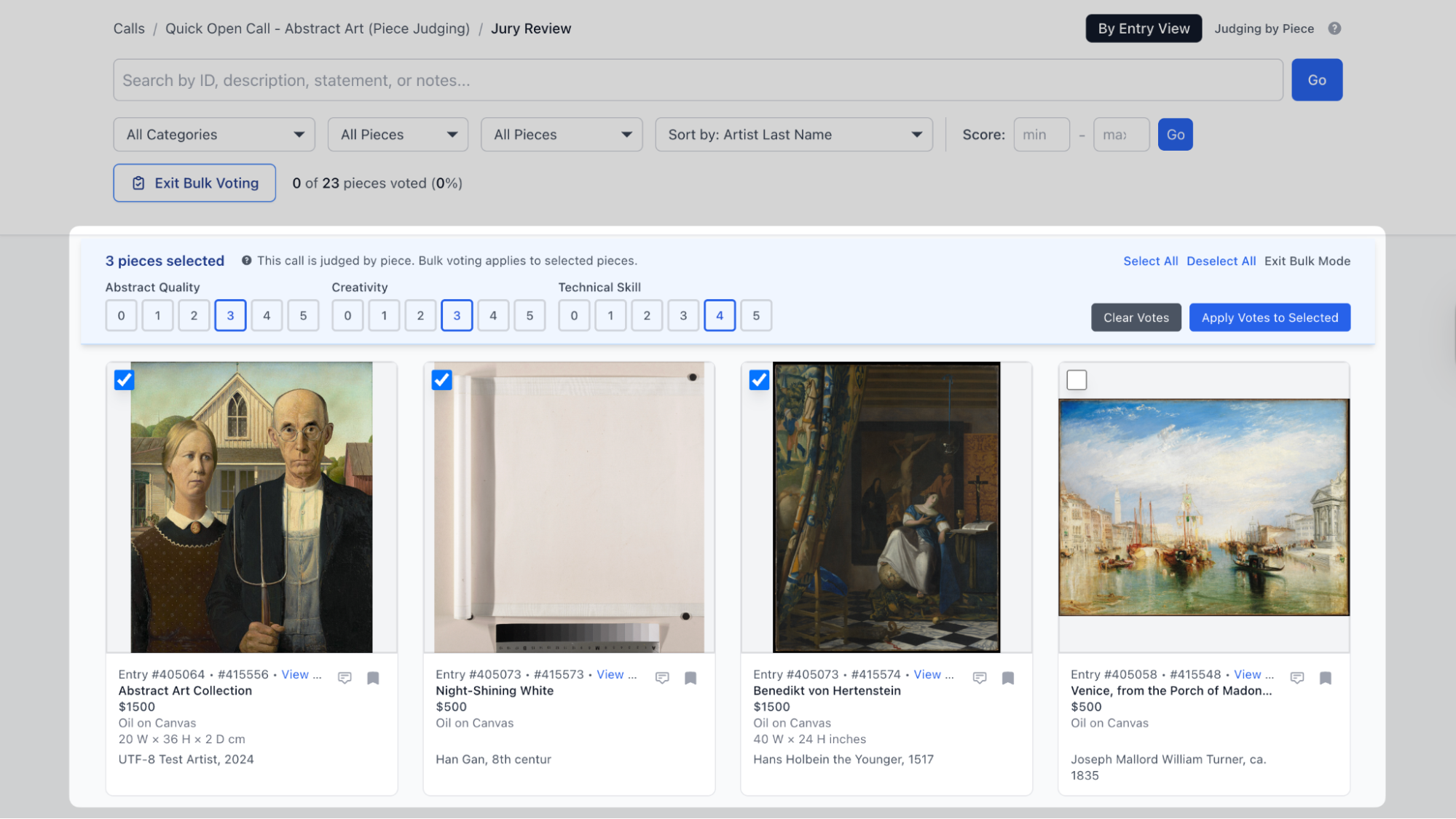
Task: Set Creativity score to 0
Action: coord(347,316)
